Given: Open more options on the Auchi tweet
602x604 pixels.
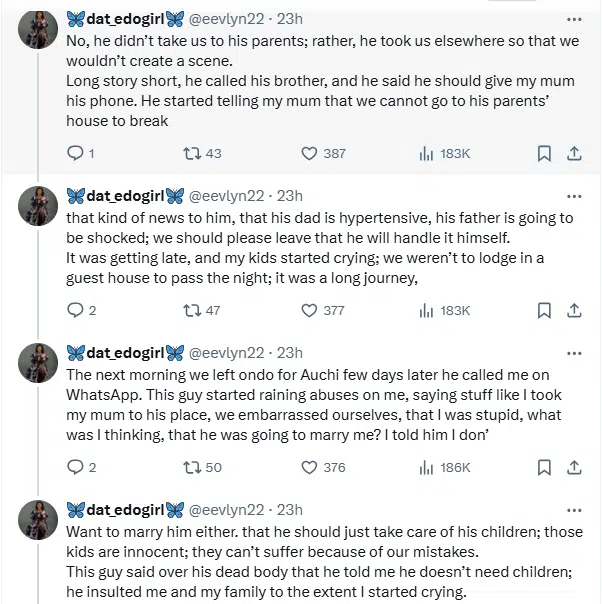Looking at the screenshot, I should tap(574, 352).
